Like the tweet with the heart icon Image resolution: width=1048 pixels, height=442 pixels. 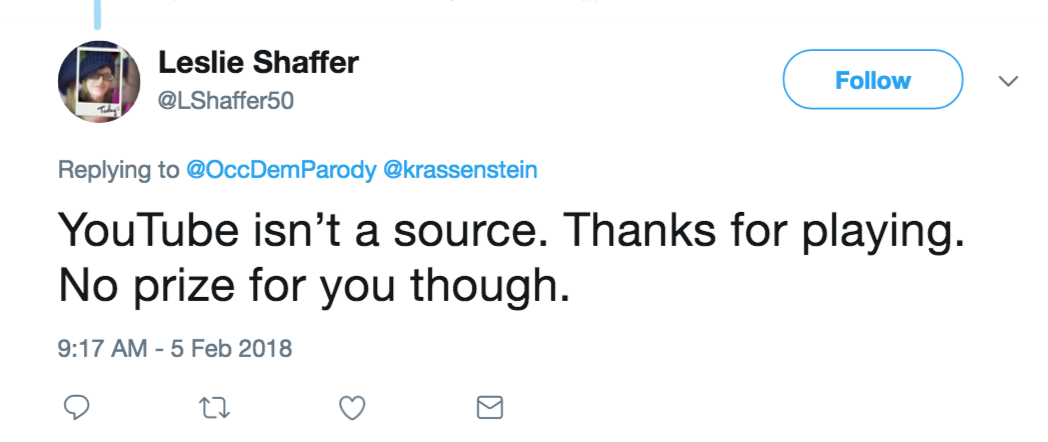351,408
